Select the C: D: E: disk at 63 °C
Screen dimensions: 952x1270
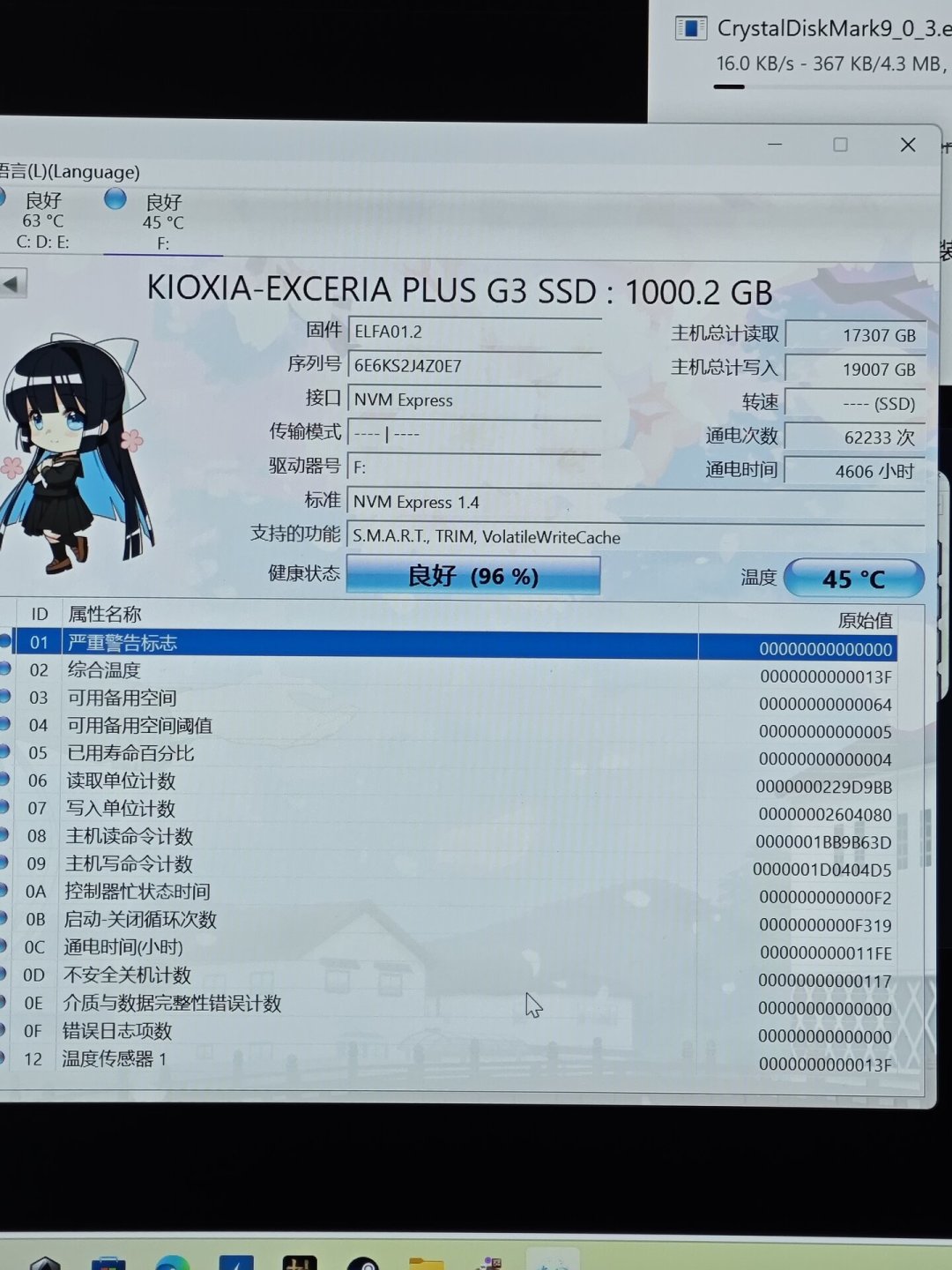(x=42, y=220)
